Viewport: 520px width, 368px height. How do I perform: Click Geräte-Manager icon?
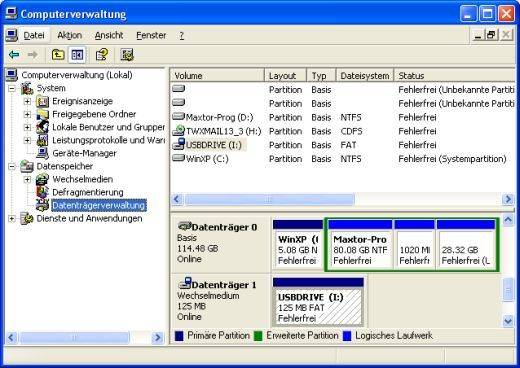point(42,153)
